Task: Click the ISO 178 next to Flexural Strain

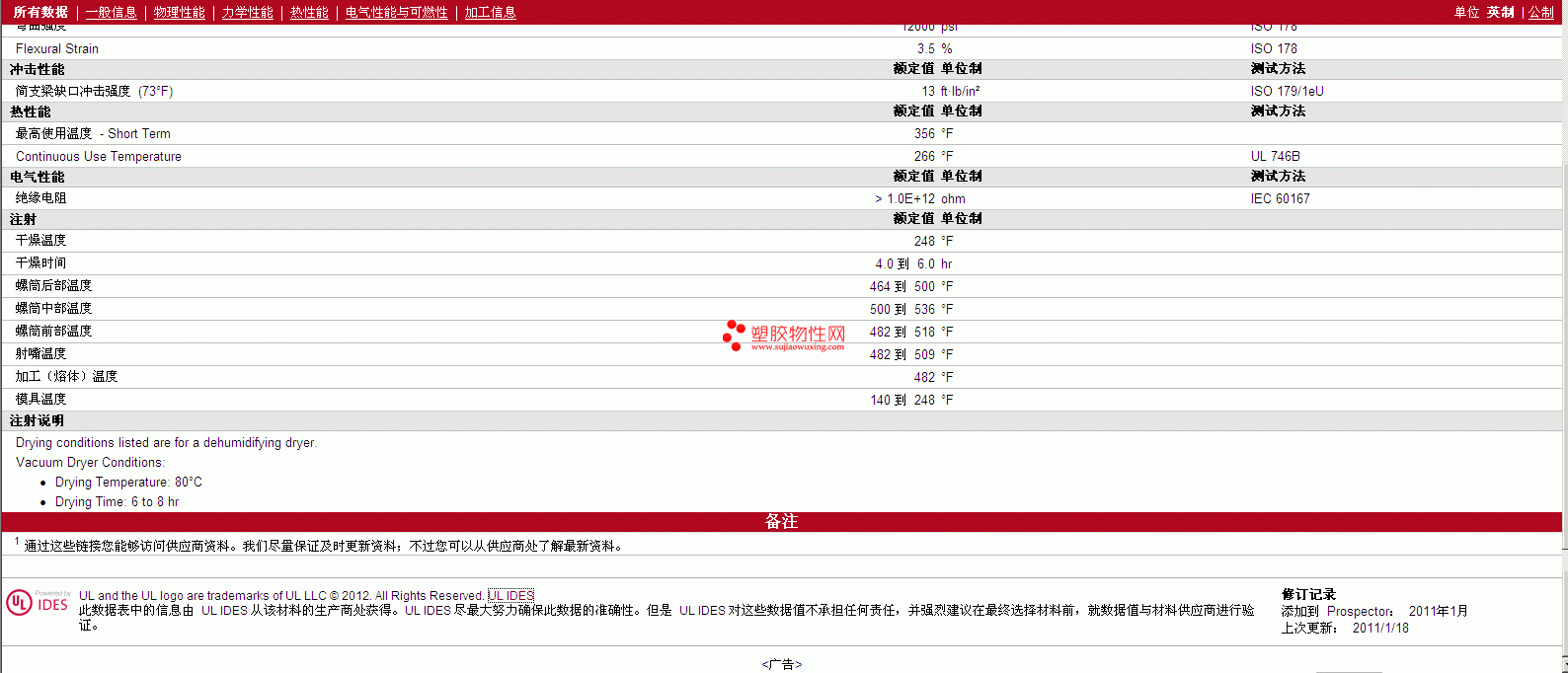Action: coord(1274,48)
